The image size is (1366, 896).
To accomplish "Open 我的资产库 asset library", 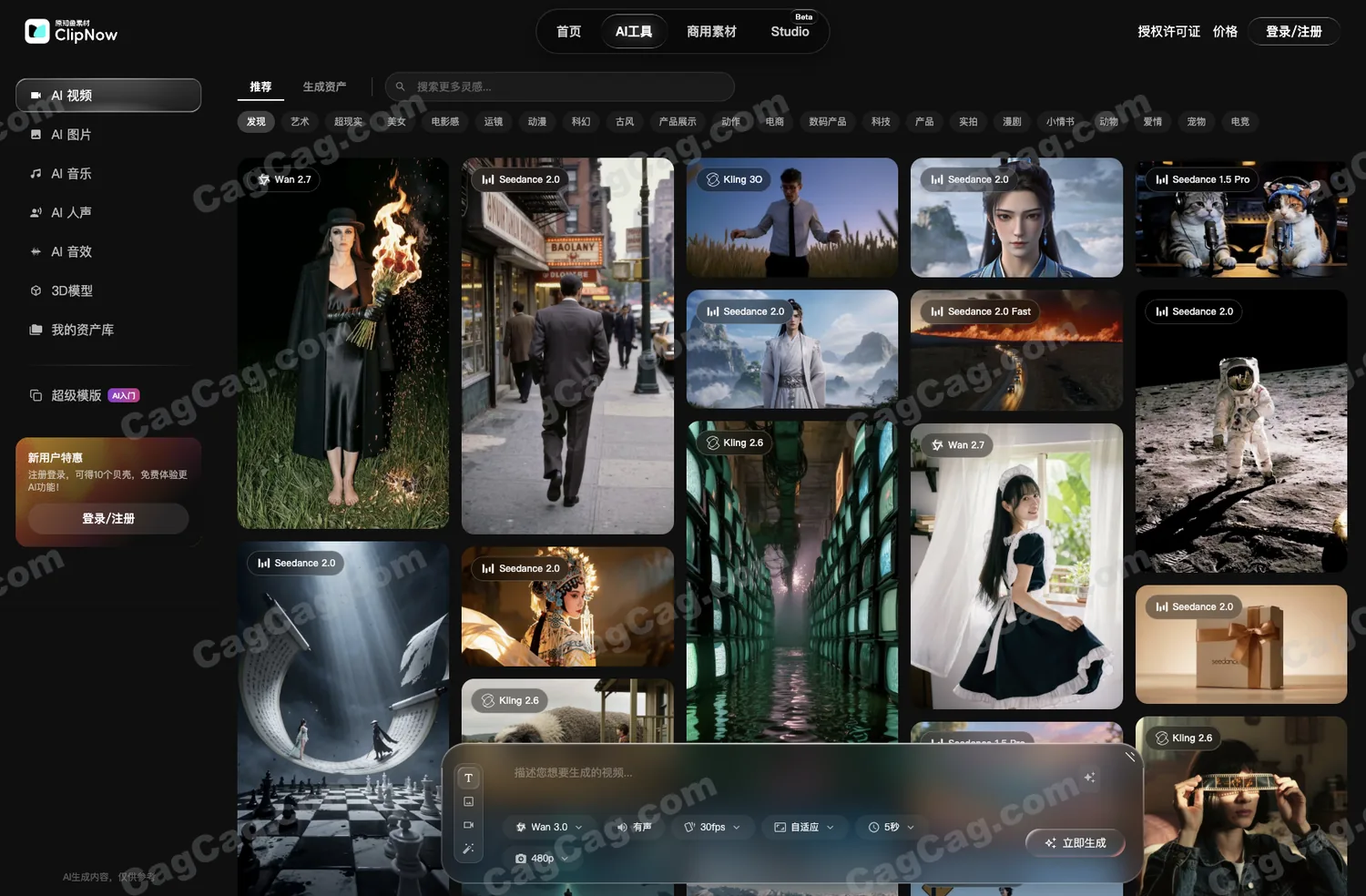I will coord(108,331).
